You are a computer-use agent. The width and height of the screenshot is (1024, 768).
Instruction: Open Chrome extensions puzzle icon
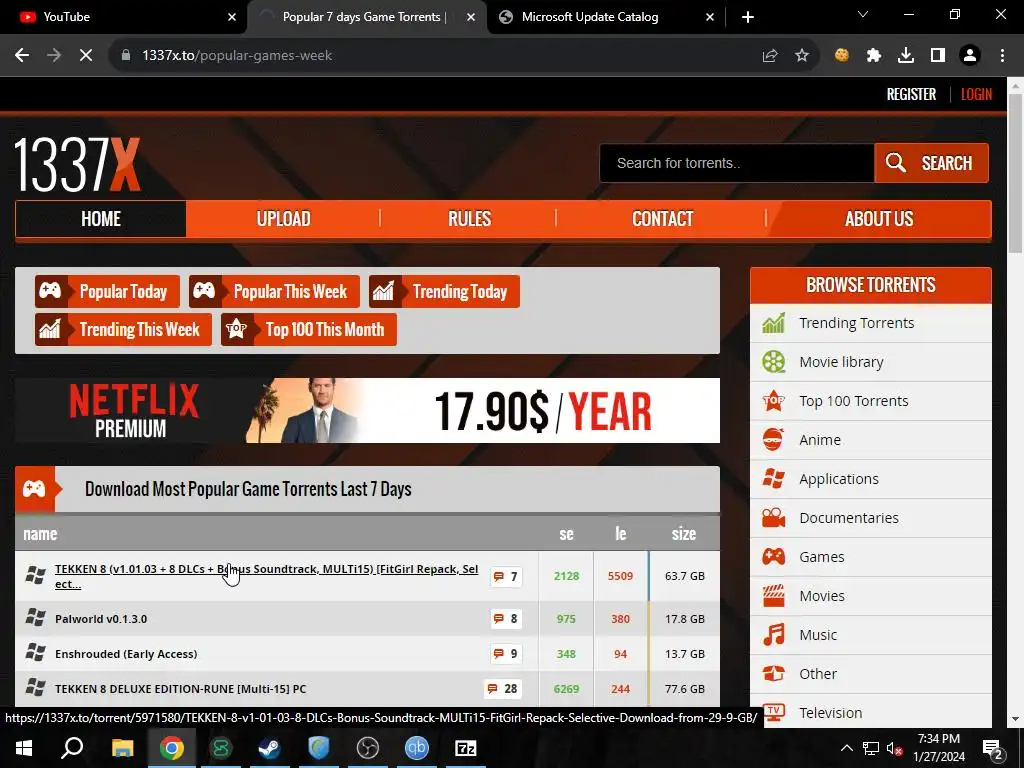pyautogui.click(x=874, y=56)
